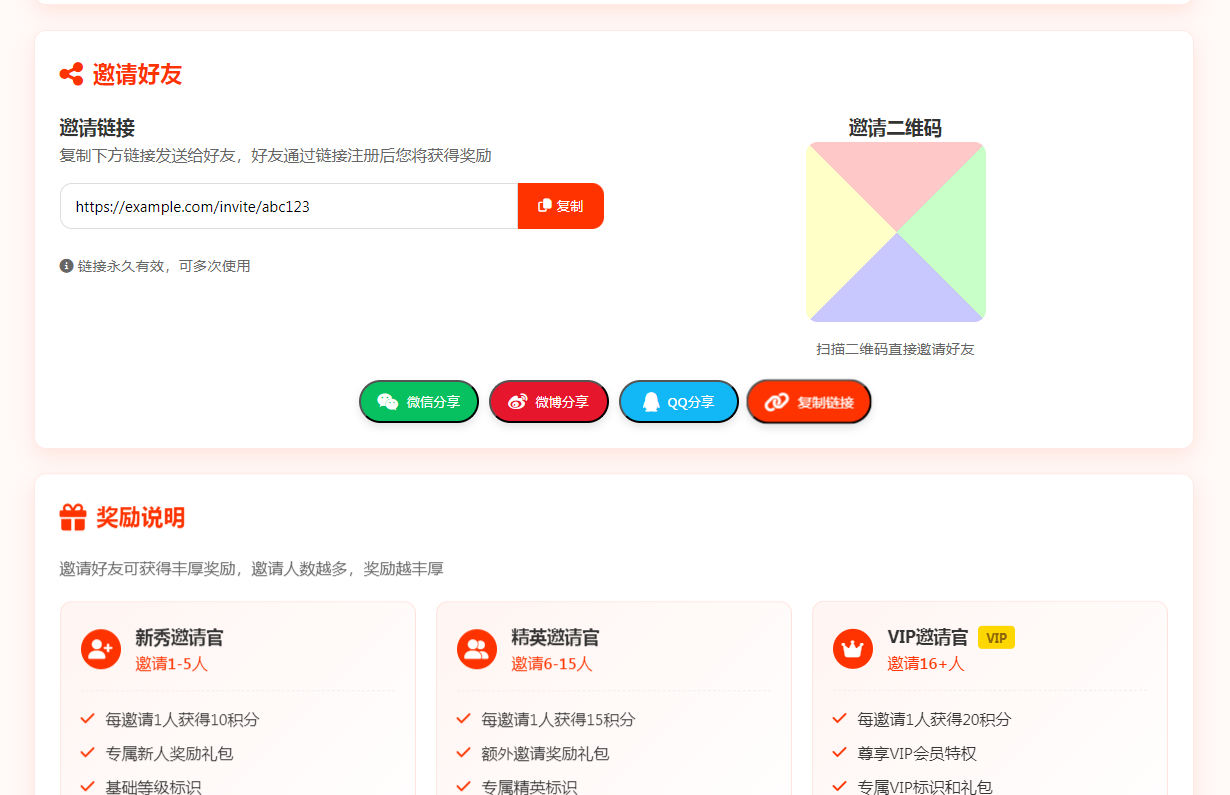Click the group icon on 精英邀请官 card
The width and height of the screenshot is (1230, 795).
(477, 648)
